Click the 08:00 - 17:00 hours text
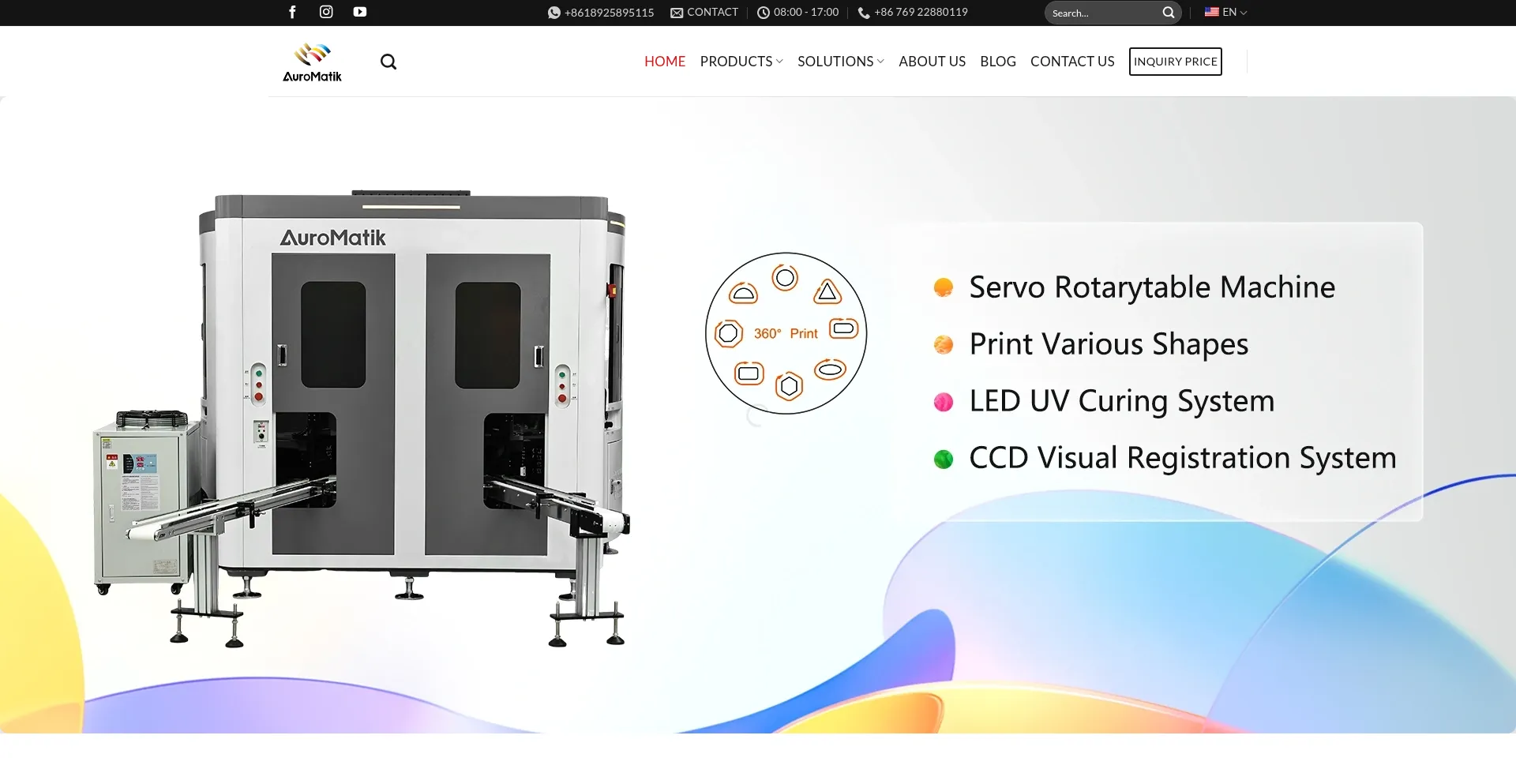The image size is (1516, 784). [x=806, y=12]
